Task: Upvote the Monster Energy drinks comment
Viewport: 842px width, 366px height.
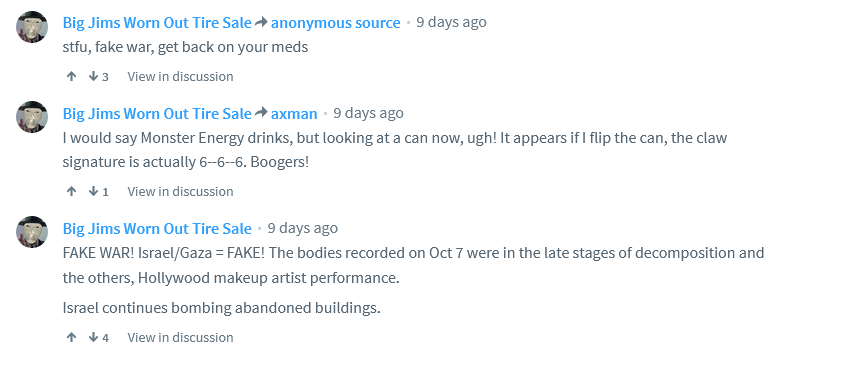Action: click(x=71, y=191)
